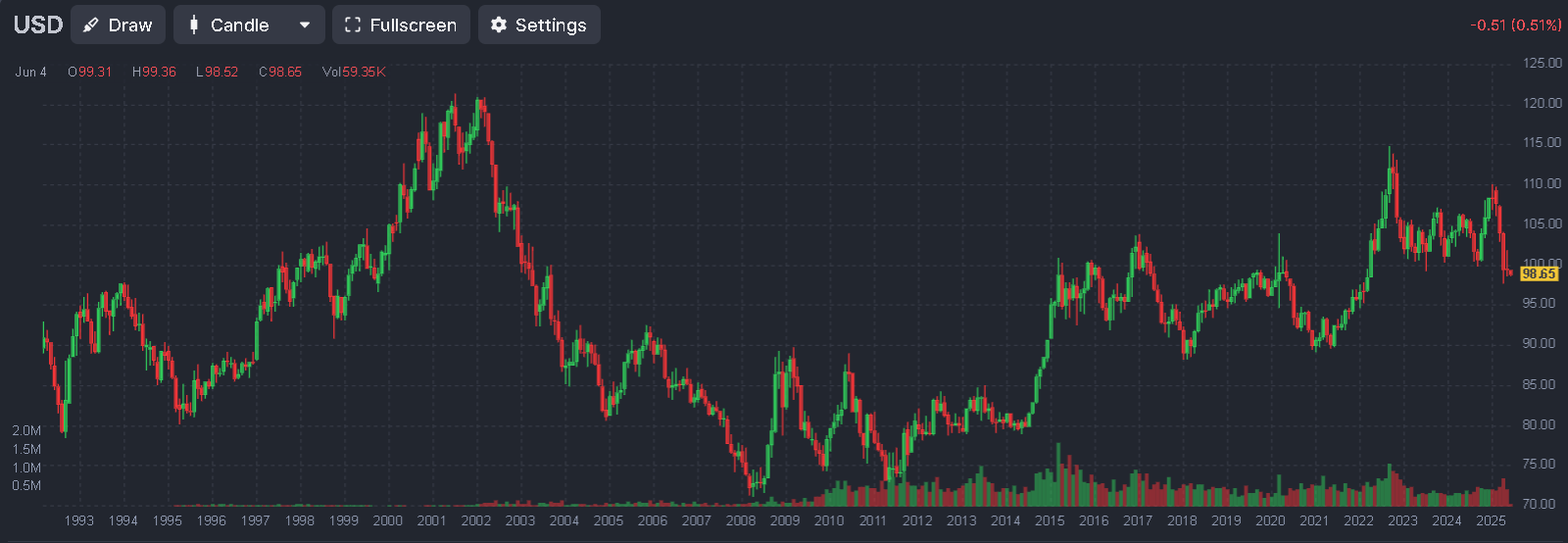
Task: Click the -0.51 (0.51%) price change text
Action: pyautogui.click(x=1515, y=25)
